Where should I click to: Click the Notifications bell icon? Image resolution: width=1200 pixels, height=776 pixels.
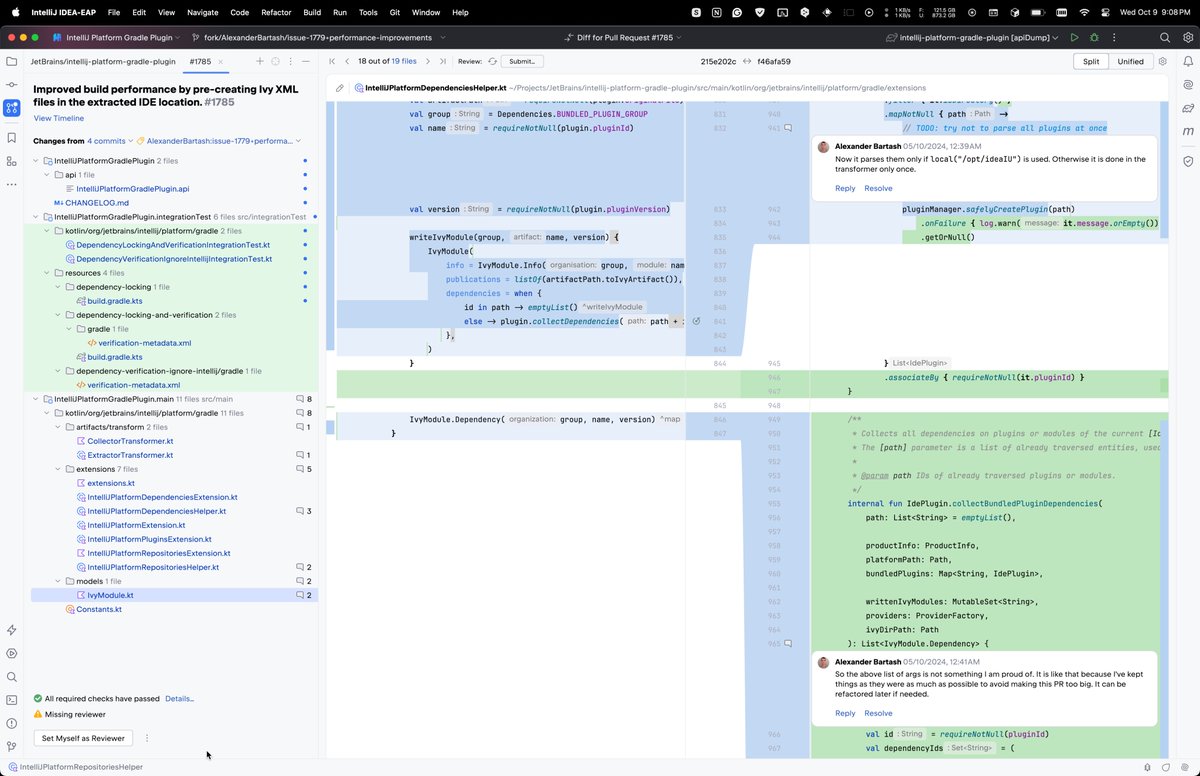[x=1187, y=61]
